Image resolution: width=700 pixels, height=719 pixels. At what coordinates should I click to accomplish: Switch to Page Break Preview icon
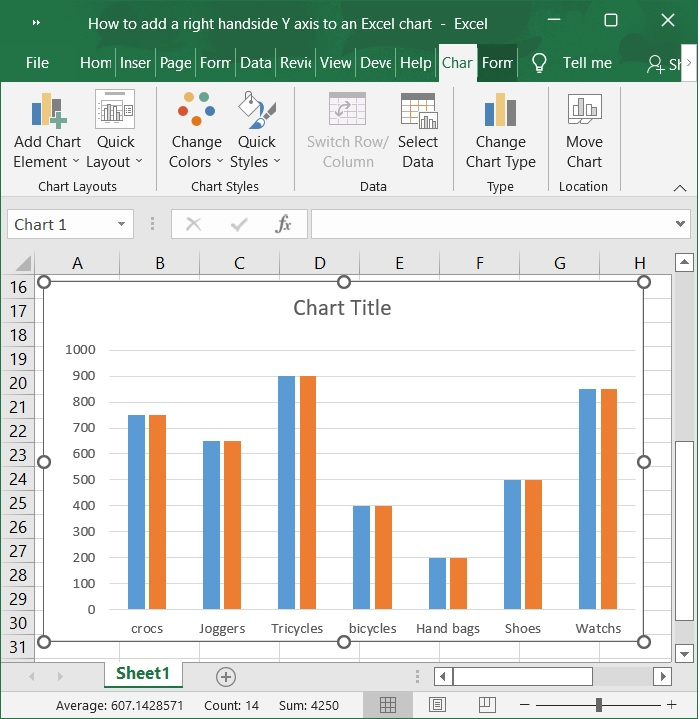tap(487, 705)
